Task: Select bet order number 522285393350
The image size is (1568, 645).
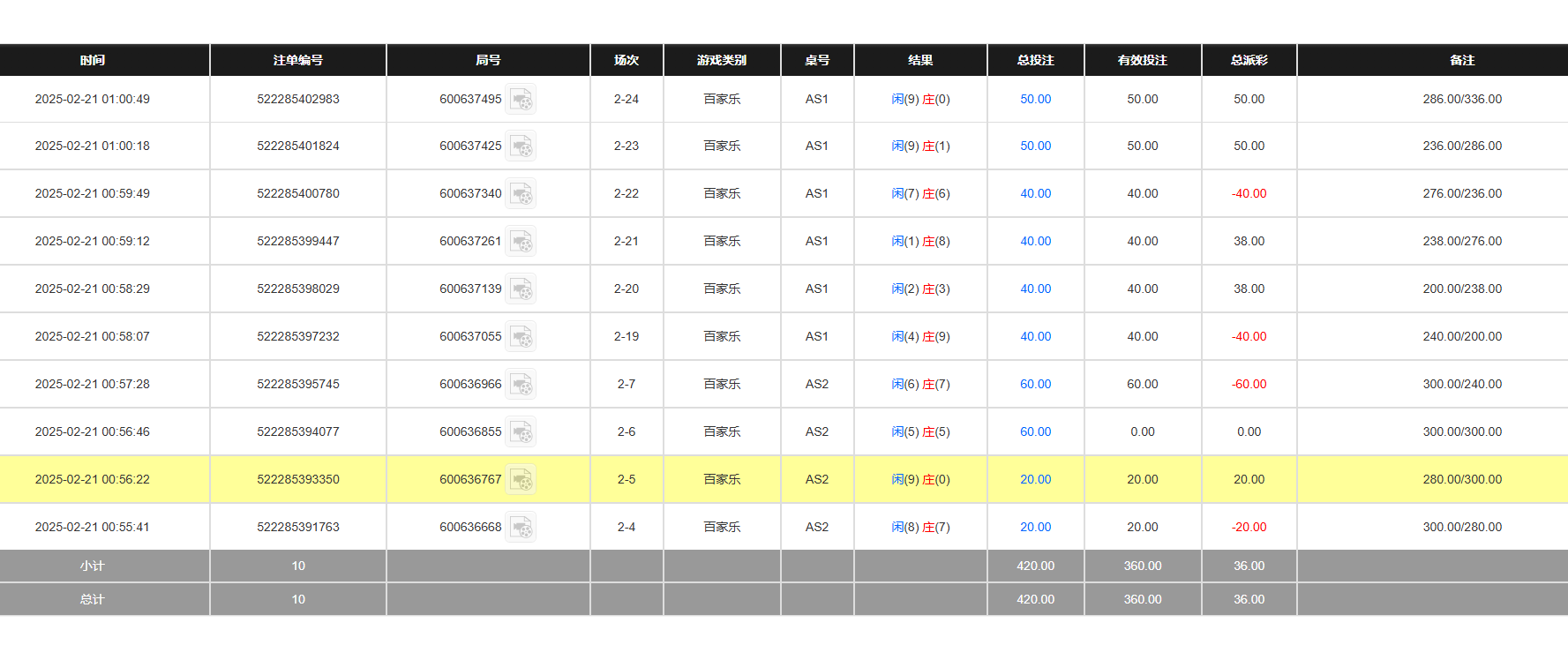Action: (x=298, y=480)
